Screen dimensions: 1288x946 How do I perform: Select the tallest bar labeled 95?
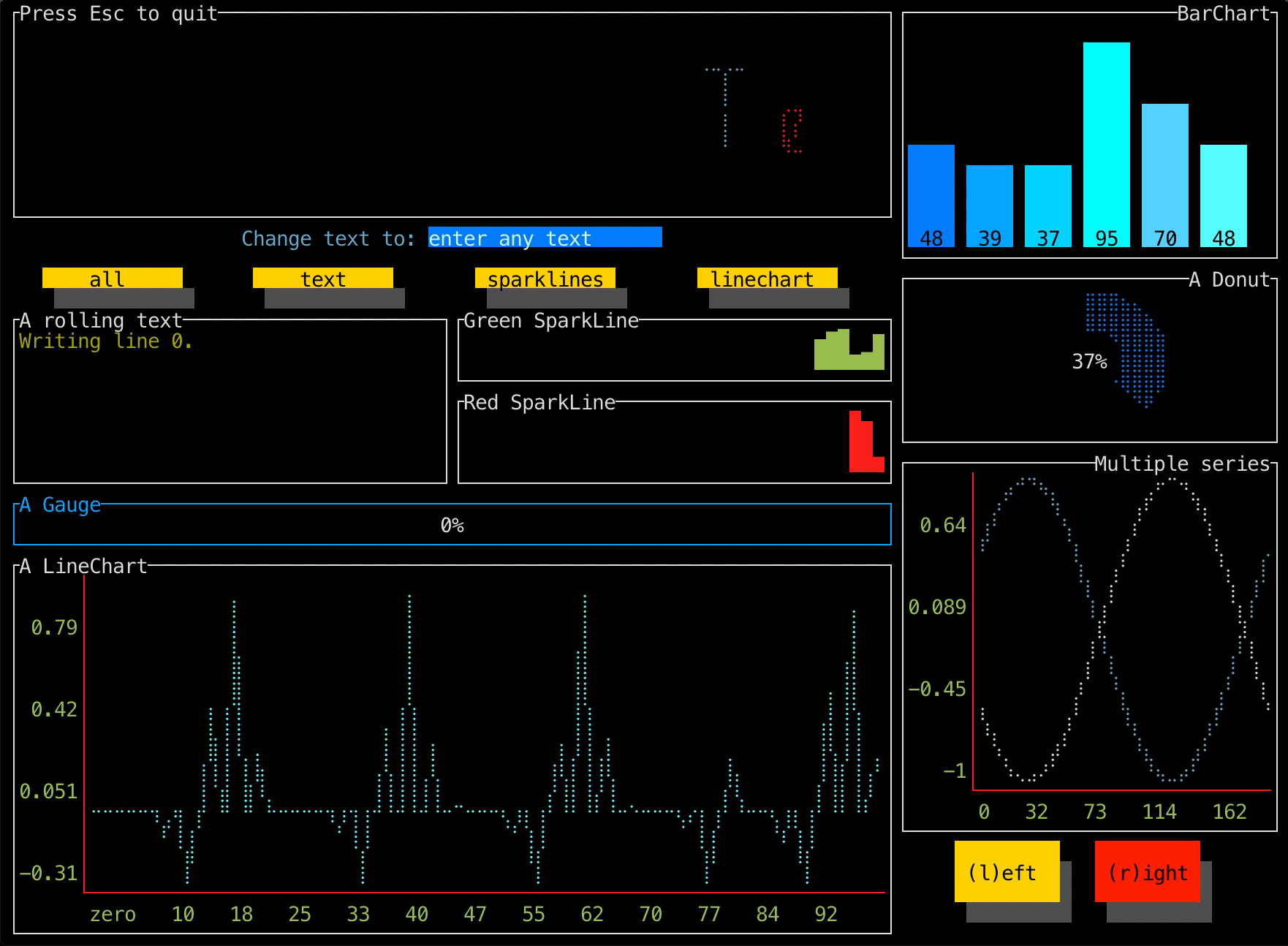pyautogui.click(x=1107, y=145)
